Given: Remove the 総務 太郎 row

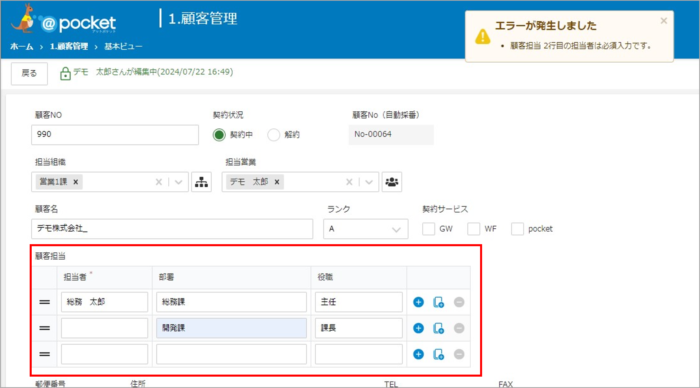Looking at the screenshot, I should point(459,302).
